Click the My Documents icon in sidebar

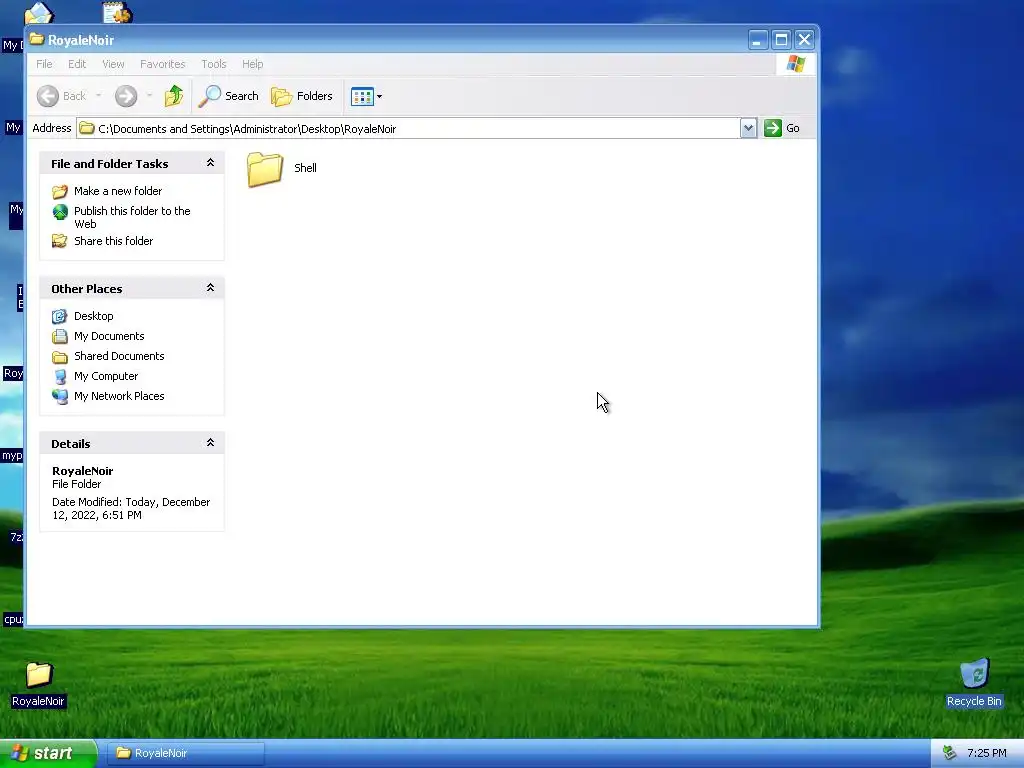tap(60, 336)
